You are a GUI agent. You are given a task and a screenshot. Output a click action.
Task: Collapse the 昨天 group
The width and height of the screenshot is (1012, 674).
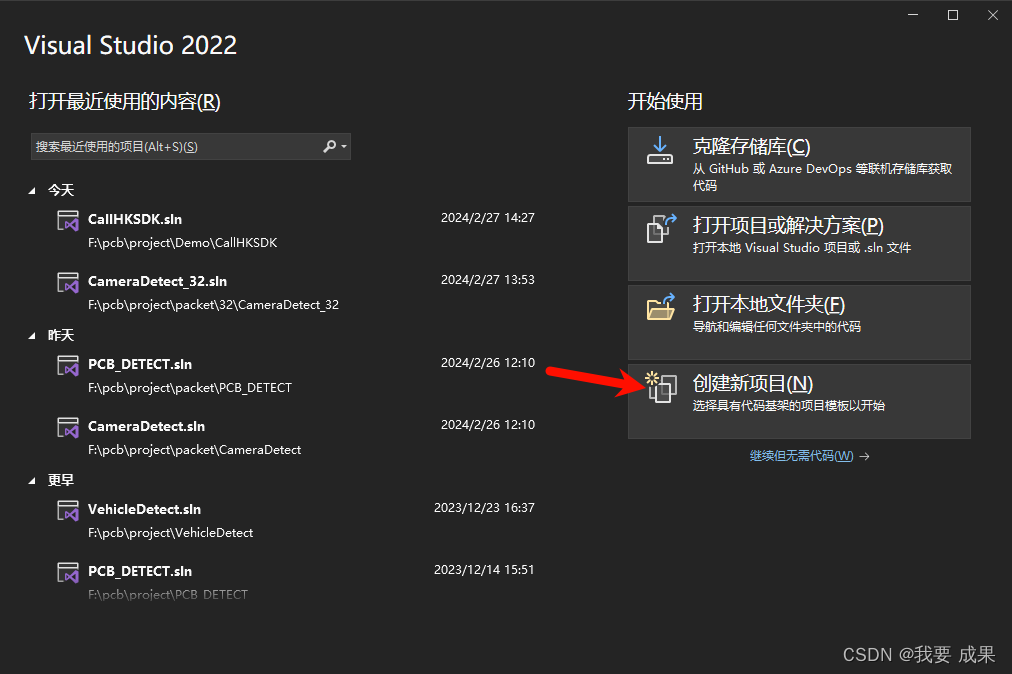(x=33, y=336)
